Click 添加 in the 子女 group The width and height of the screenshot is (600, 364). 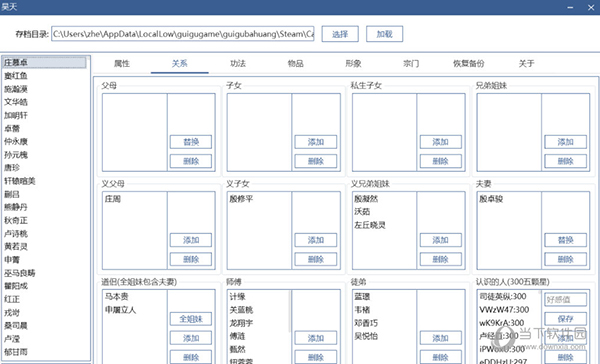pos(316,142)
